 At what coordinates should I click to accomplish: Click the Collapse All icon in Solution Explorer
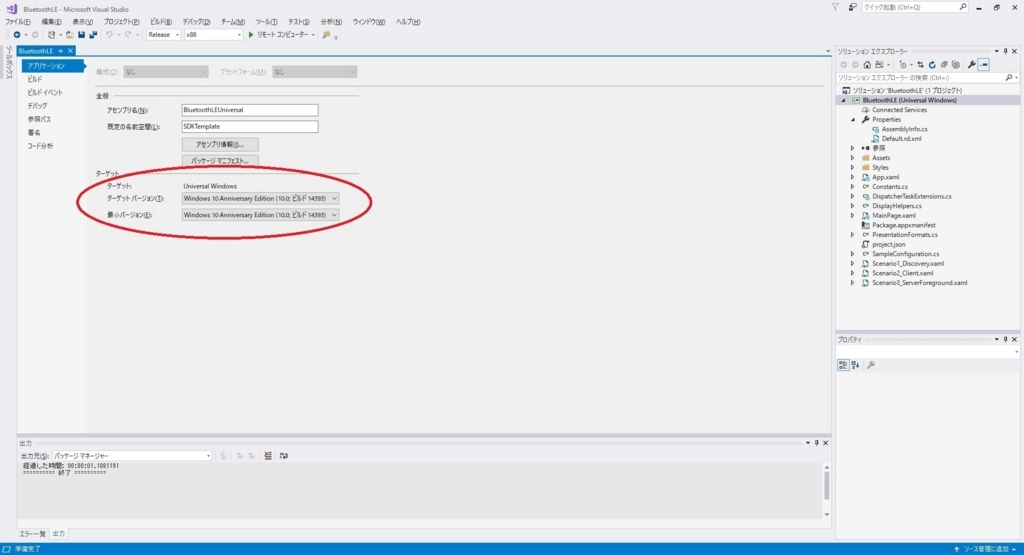(944, 65)
